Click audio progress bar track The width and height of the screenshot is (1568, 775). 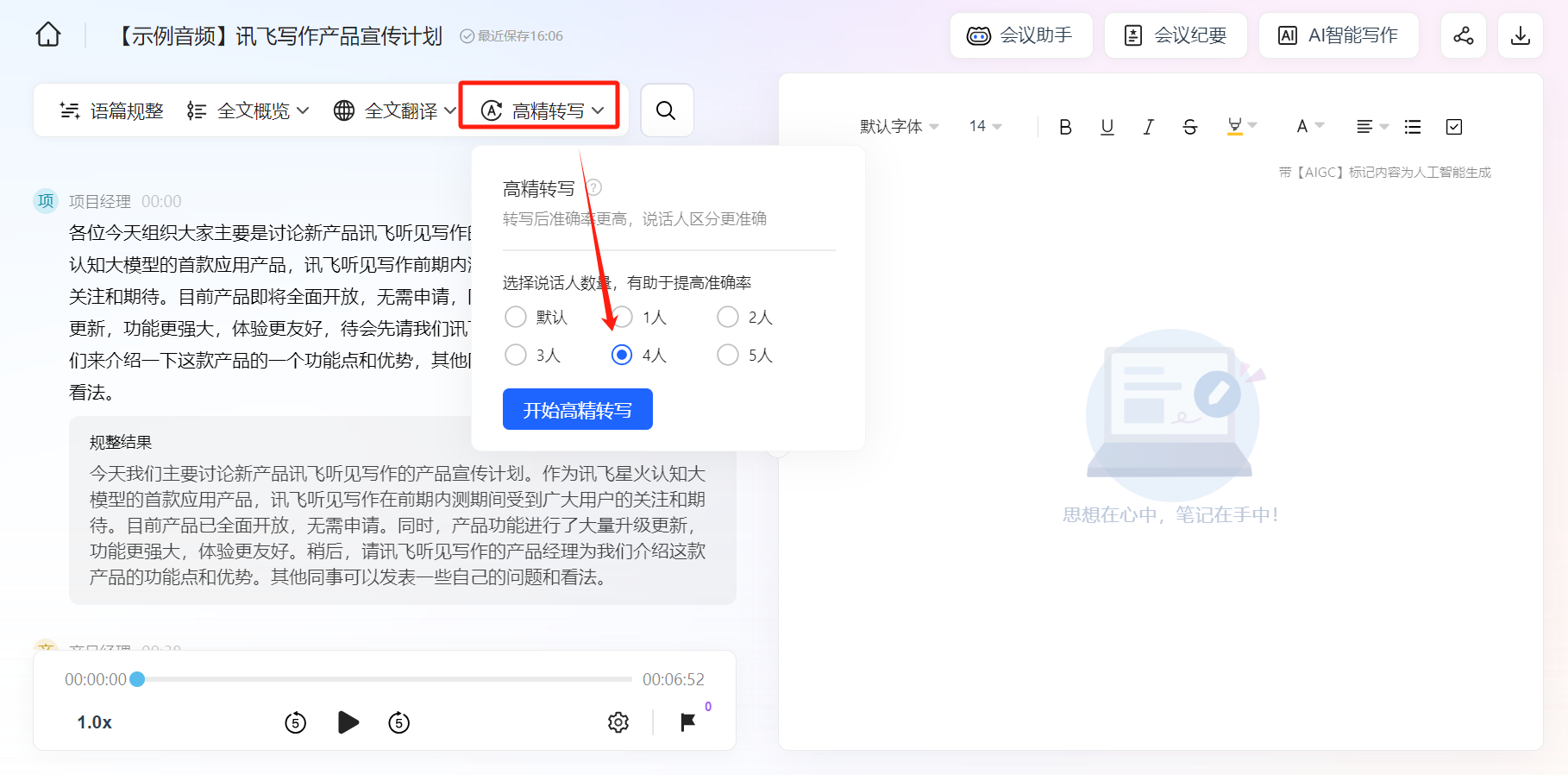click(x=384, y=679)
